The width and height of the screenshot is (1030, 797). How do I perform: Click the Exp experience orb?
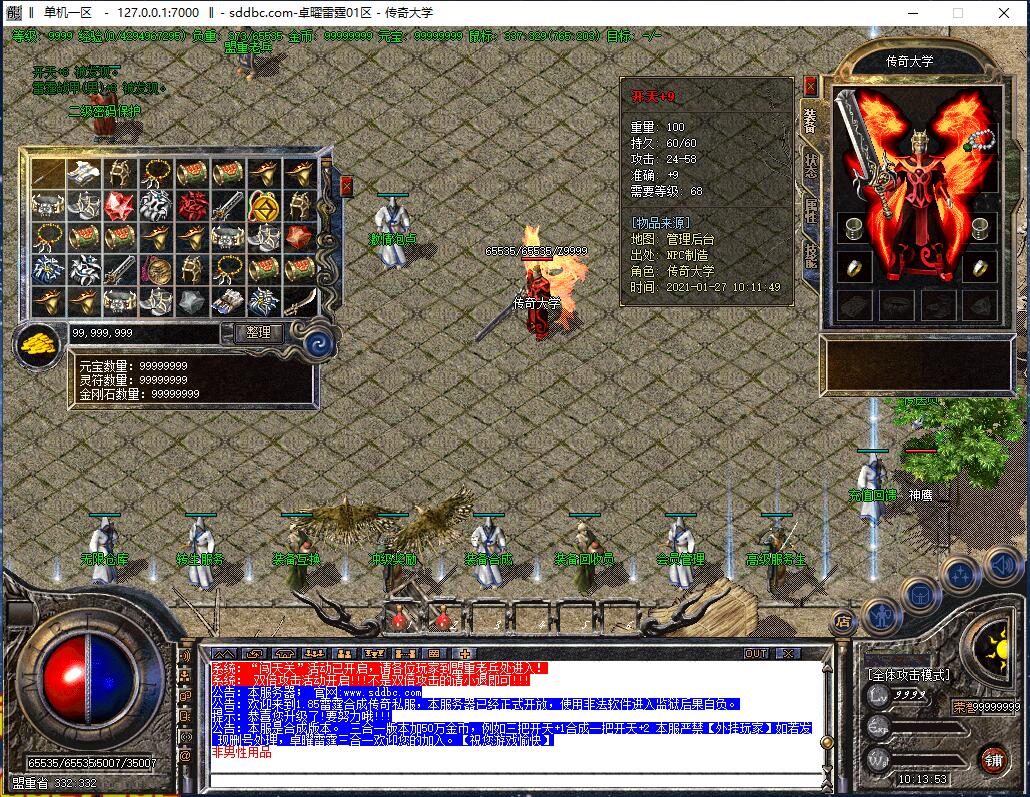(879, 727)
